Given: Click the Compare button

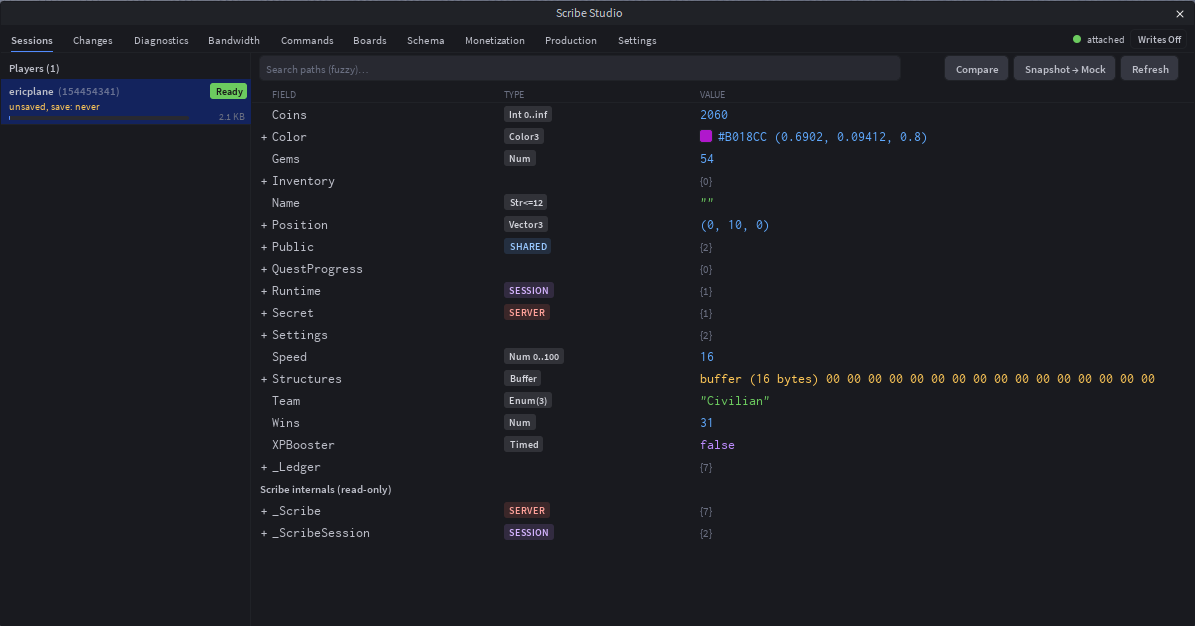Looking at the screenshot, I should pyautogui.click(x=977, y=69).
